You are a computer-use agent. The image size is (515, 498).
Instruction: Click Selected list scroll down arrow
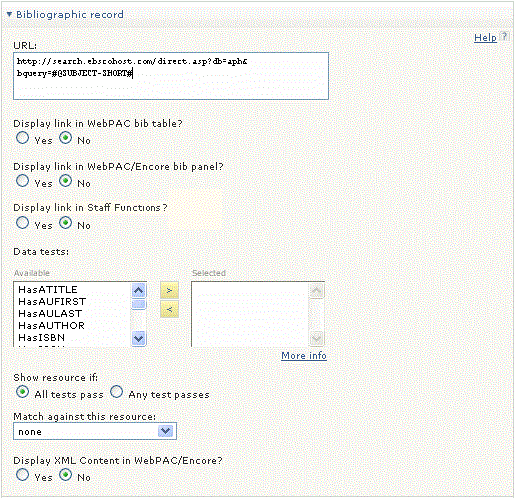(x=316, y=339)
